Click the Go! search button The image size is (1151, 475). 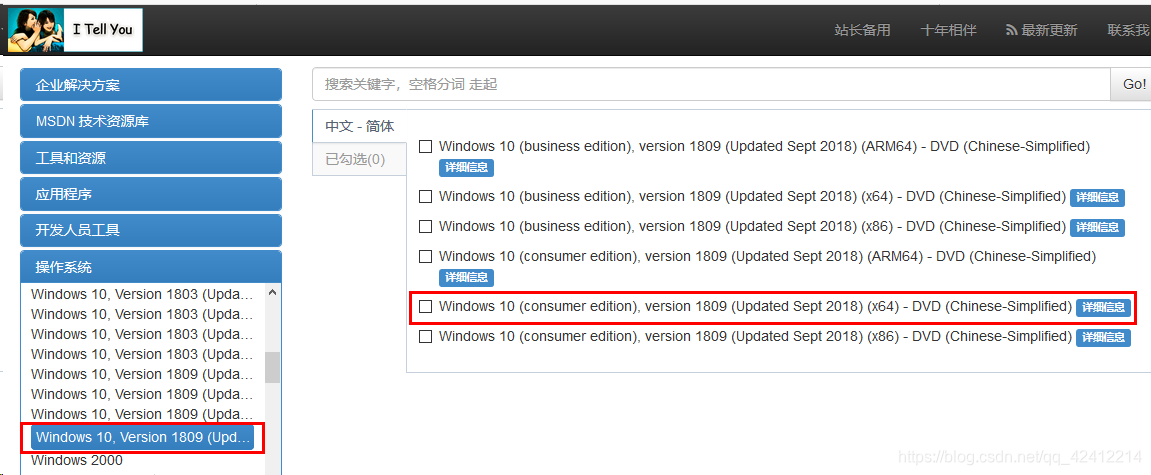pyautogui.click(x=1133, y=84)
